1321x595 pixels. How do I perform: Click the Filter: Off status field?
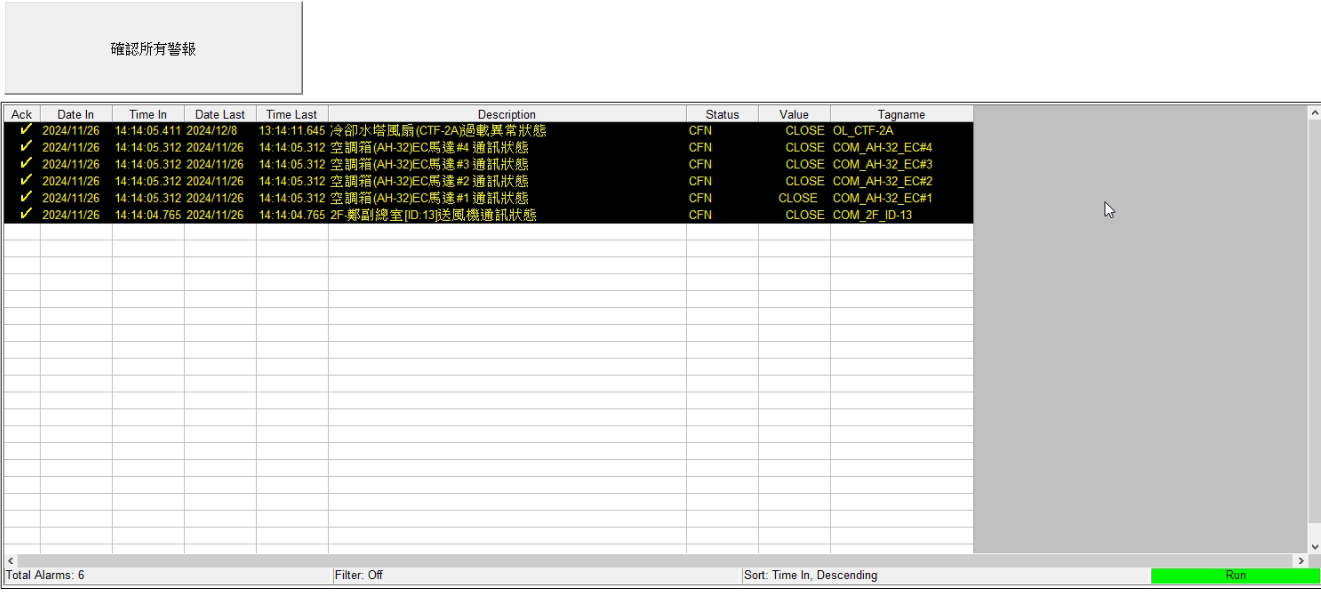[359, 576]
